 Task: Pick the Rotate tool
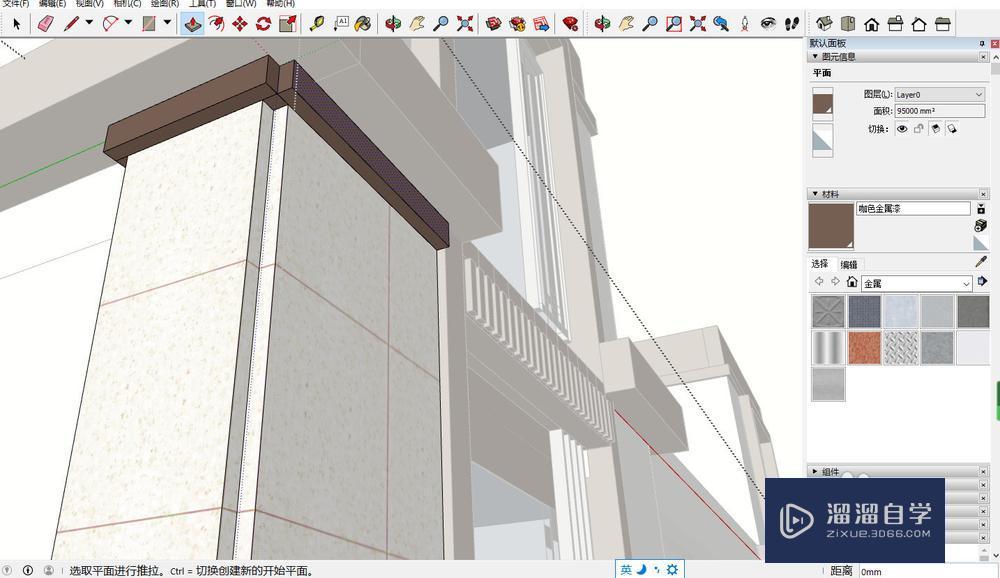coord(263,24)
